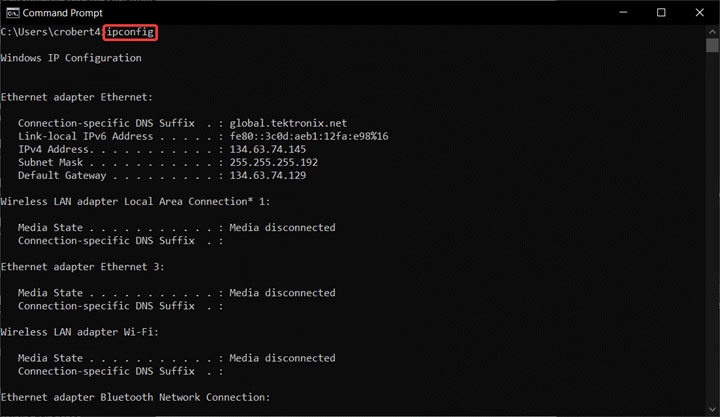Click the default gateway 134.63.74.129
The width and height of the screenshot is (720, 417).
point(268,175)
